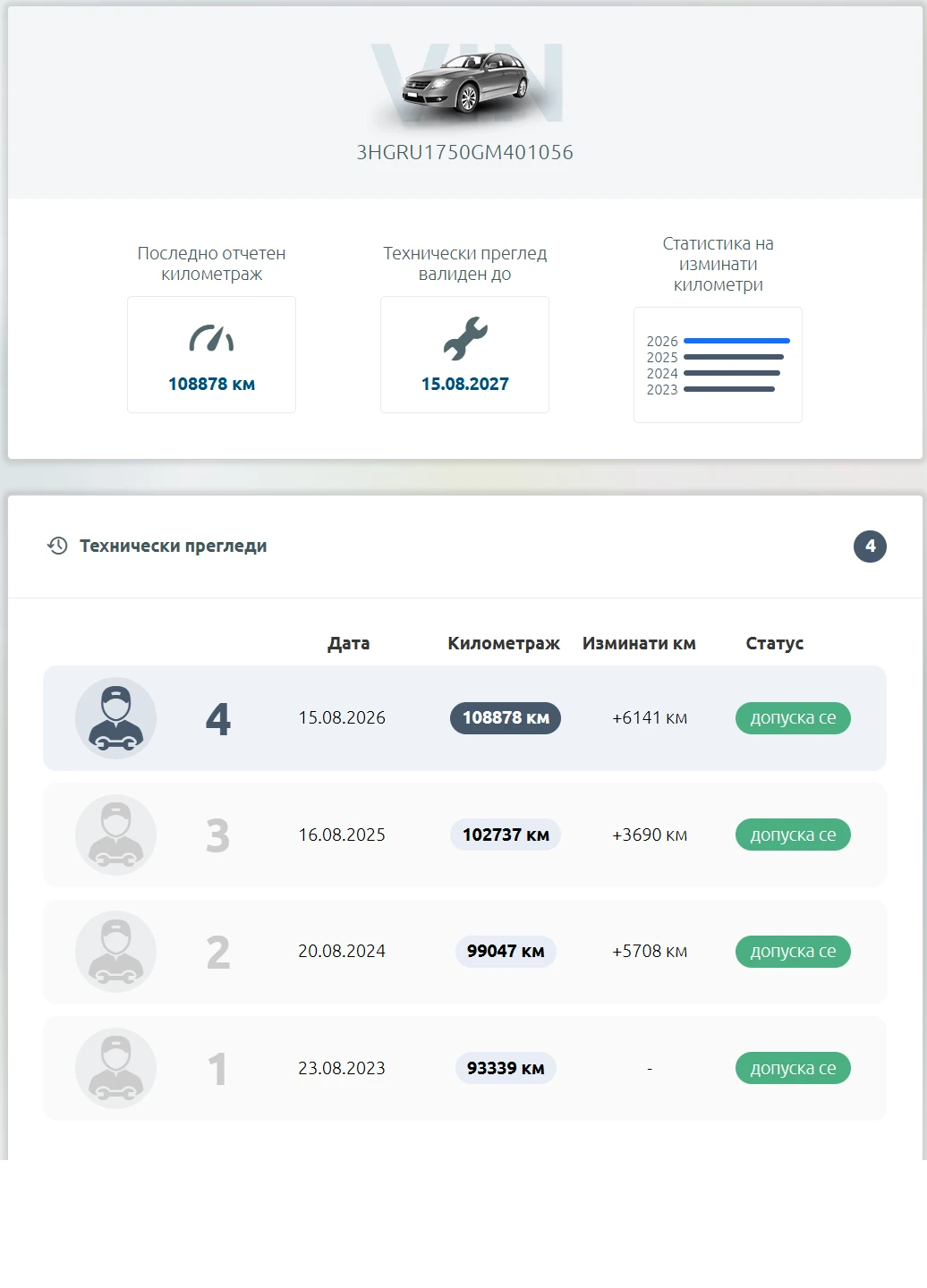This screenshot has width=927, height=1288.
Task: Click the Статус column header
Action: click(x=775, y=643)
